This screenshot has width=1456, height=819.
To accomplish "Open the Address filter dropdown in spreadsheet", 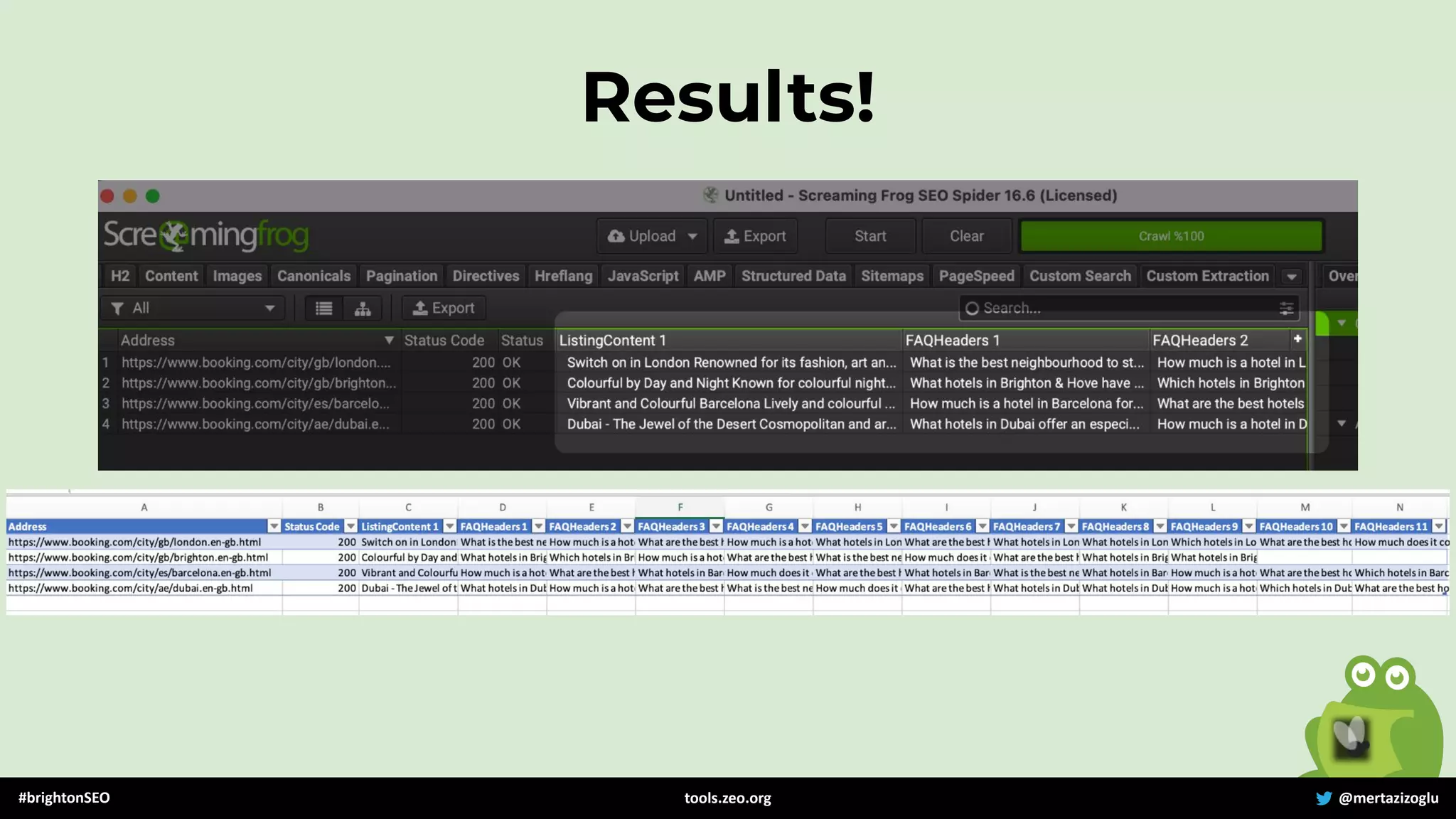I will click(274, 527).
